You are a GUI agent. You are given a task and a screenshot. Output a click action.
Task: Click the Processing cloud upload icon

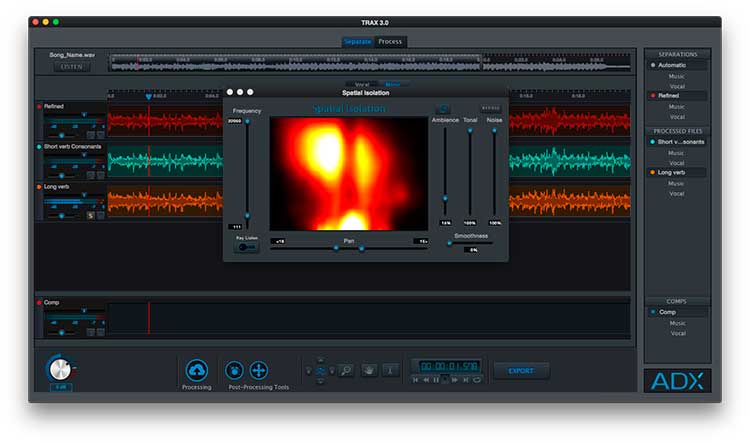pyautogui.click(x=197, y=370)
